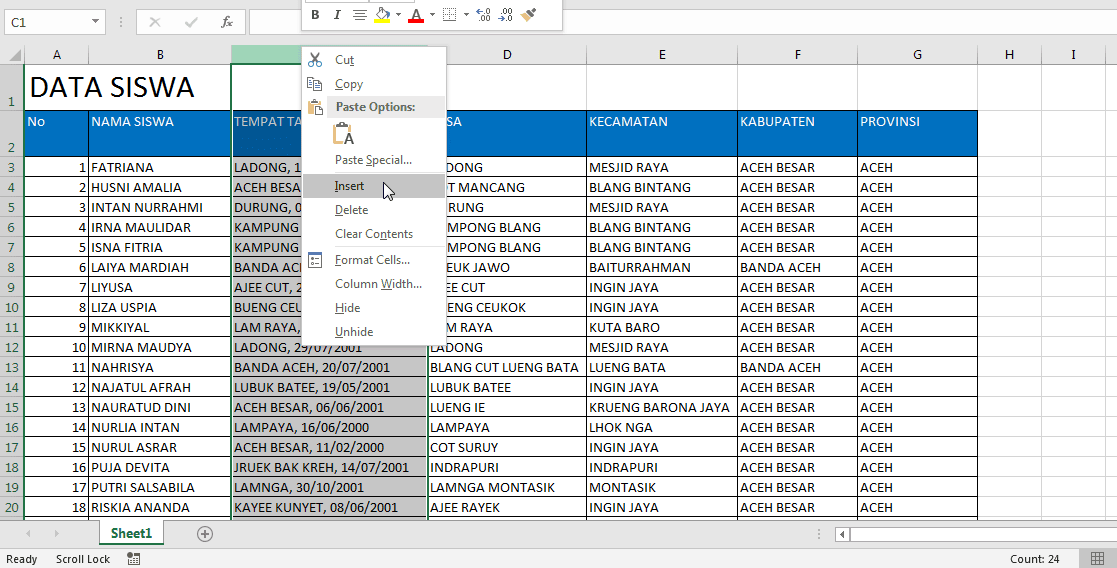Image resolution: width=1117 pixels, height=568 pixels.
Task: Click the LHOK NGA cell
Action: (x=662, y=428)
